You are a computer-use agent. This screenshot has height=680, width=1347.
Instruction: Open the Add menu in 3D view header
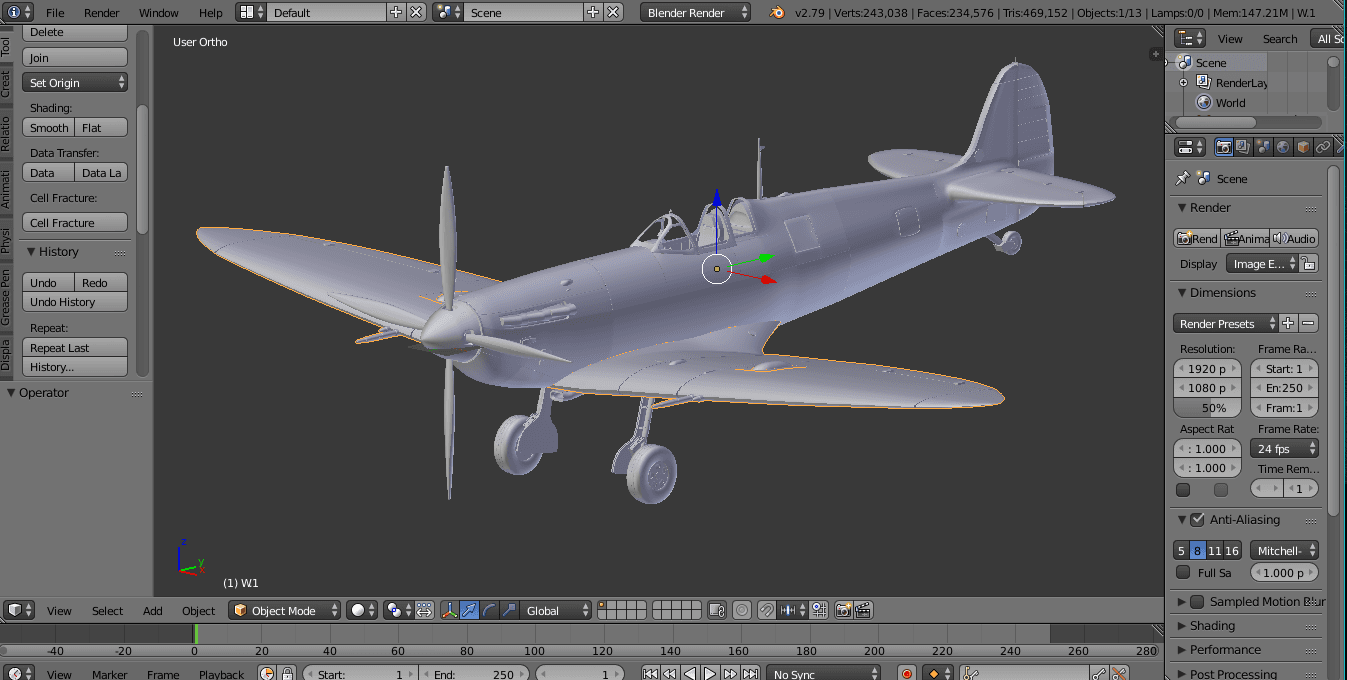click(152, 611)
